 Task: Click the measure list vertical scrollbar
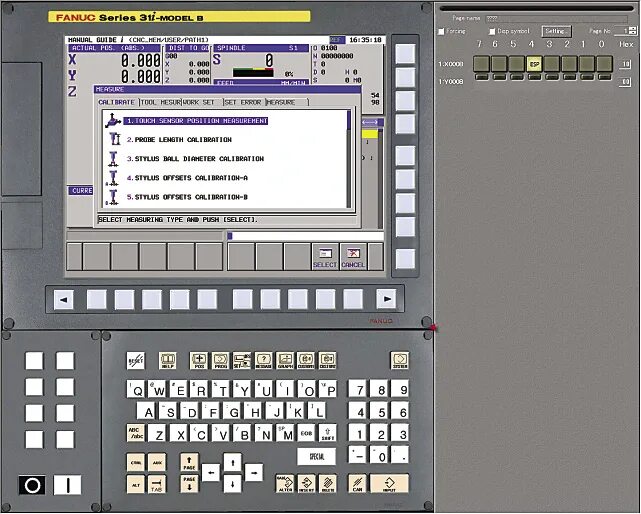(x=349, y=159)
